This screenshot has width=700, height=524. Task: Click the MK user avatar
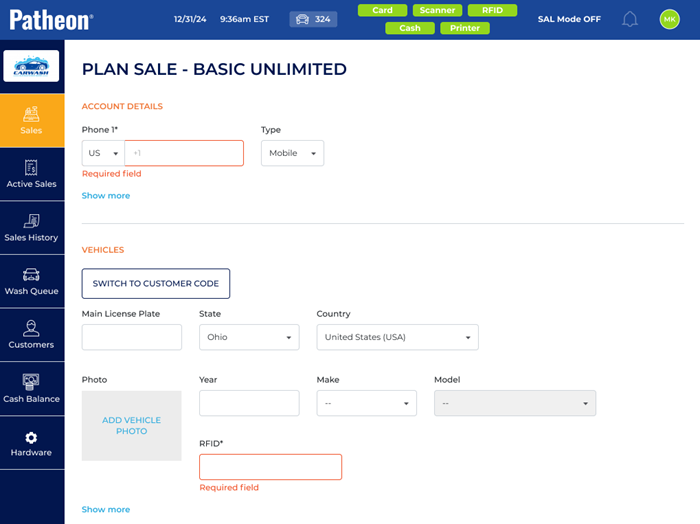[x=669, y=19]
